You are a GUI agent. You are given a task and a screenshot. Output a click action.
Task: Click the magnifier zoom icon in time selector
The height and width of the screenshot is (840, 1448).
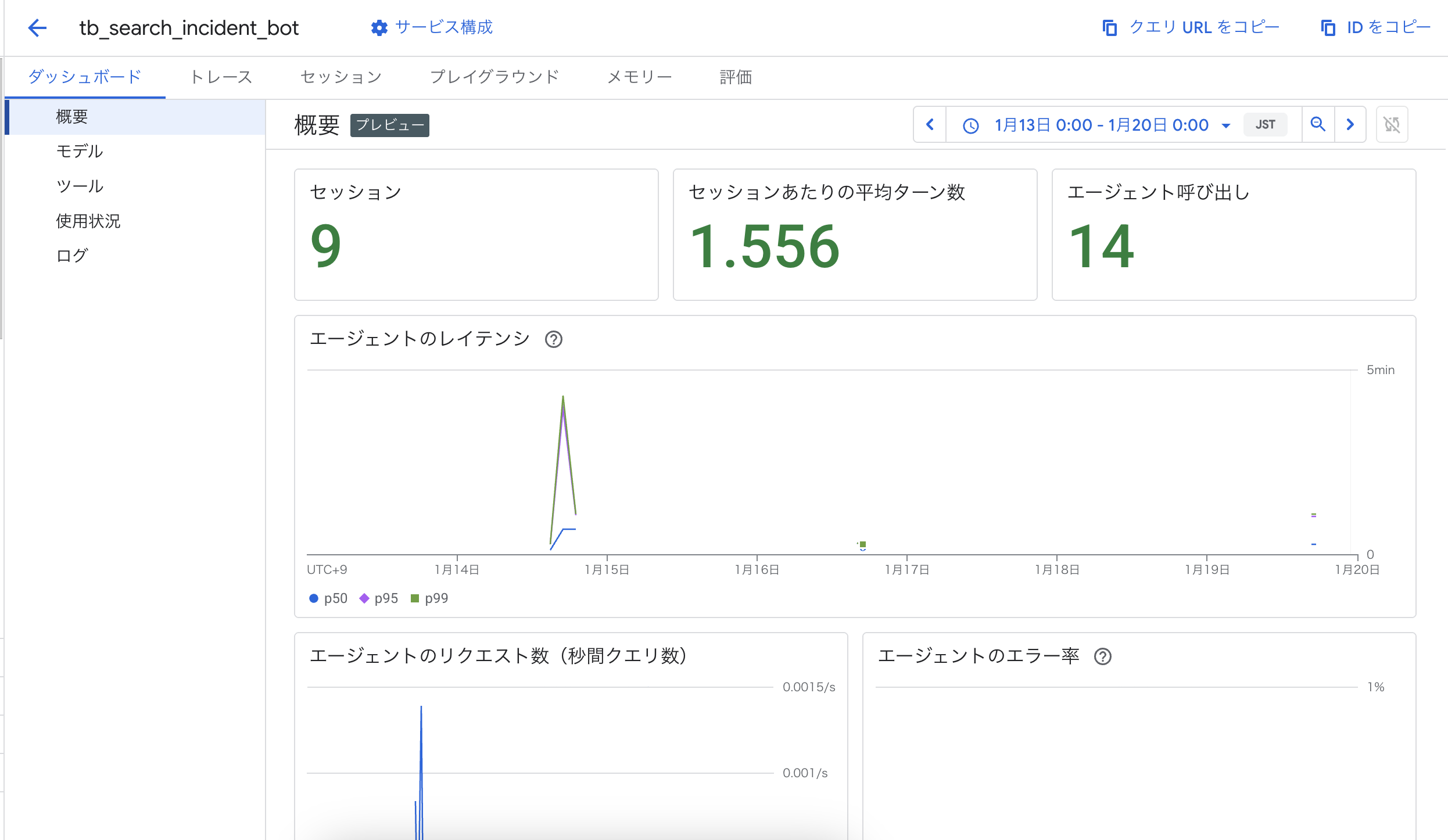click(1318, 124)
